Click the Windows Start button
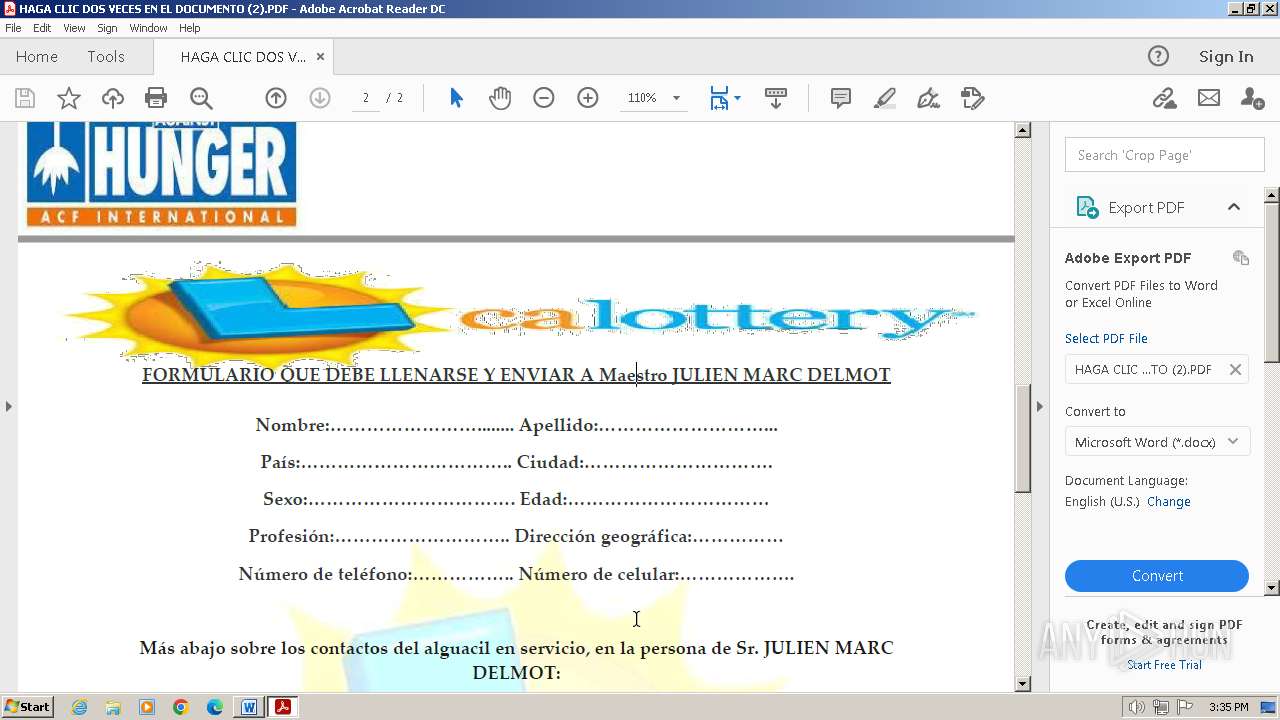Viewport: 1280px width, 720px height. click(27, 706)
